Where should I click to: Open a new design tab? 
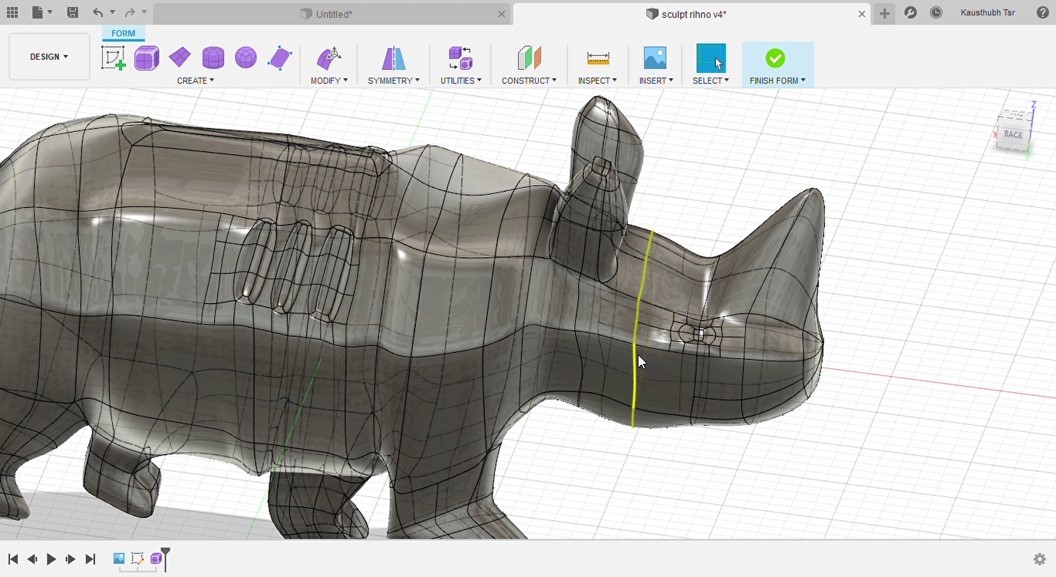[x=884, y=13]
